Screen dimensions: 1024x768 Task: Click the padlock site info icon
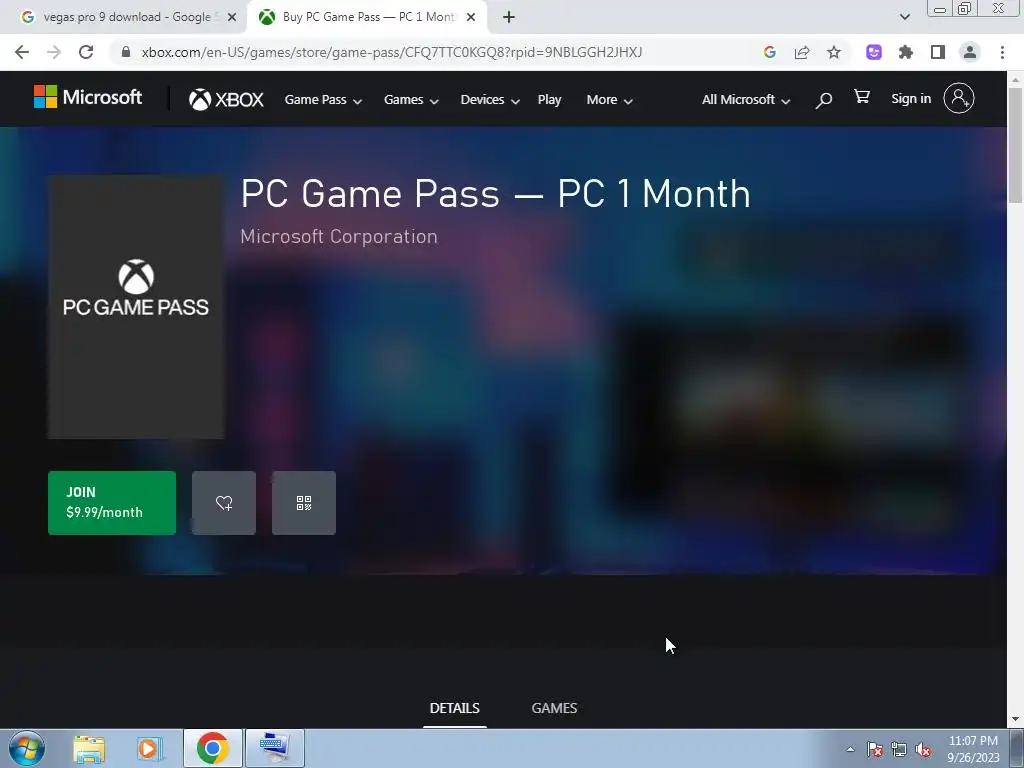[126, 52]
